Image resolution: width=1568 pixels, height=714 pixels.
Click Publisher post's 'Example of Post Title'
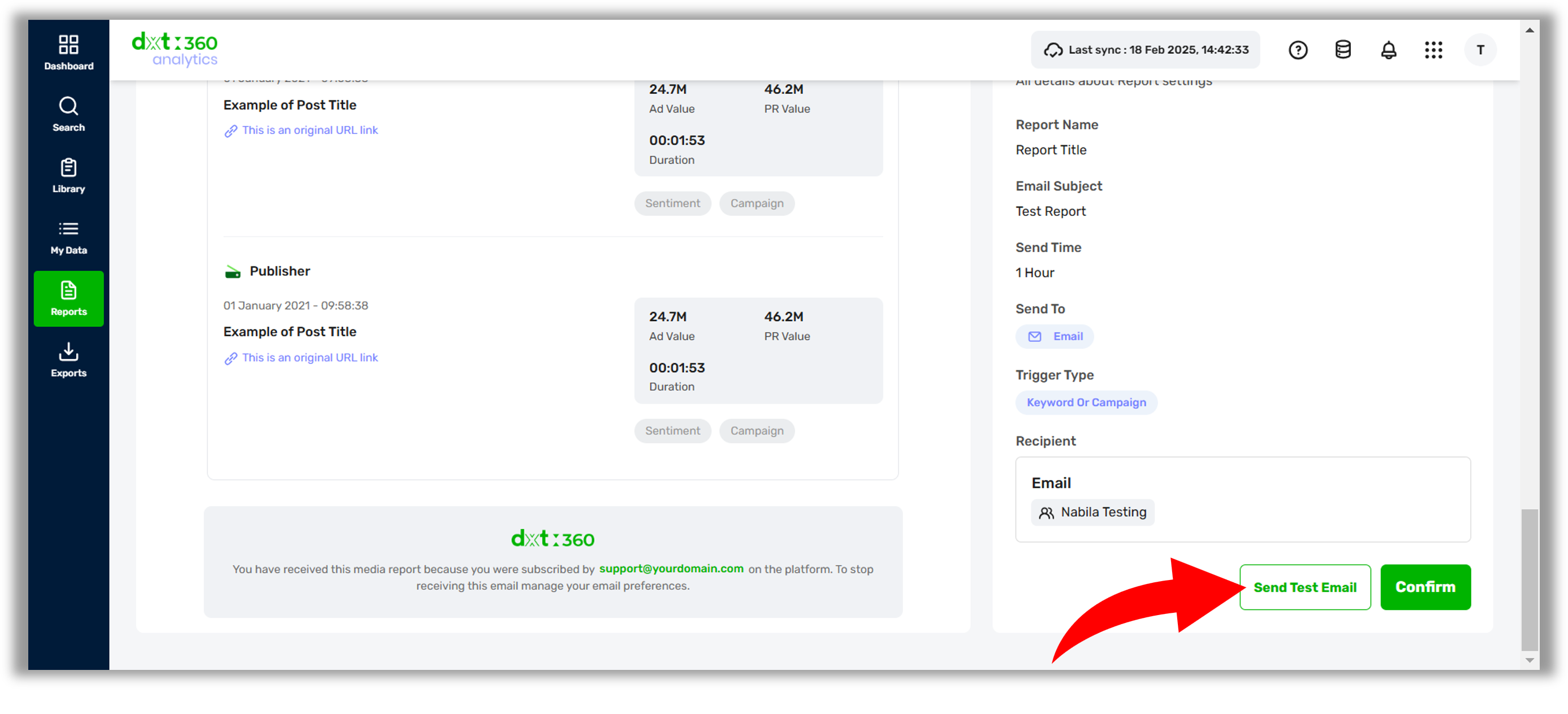pyautogui.click(x=290, y=332)
